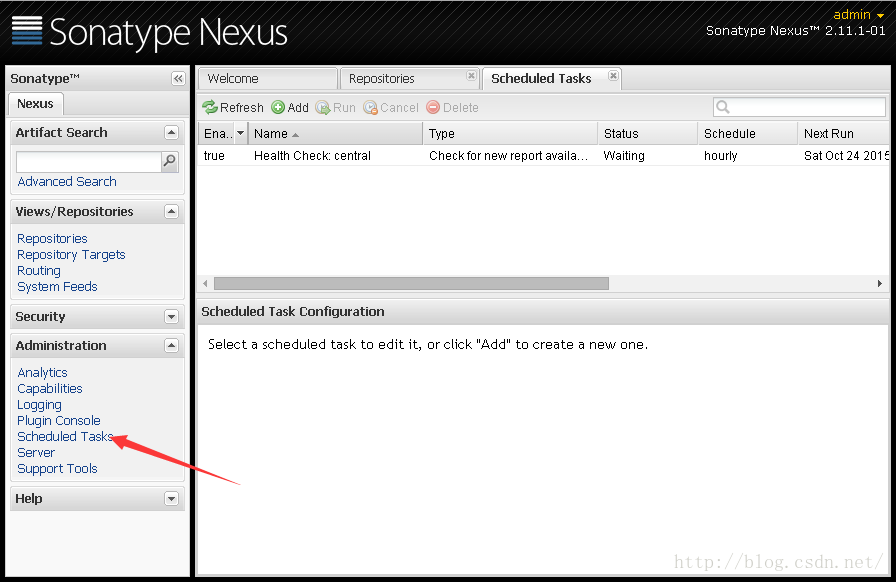This screenshot has width=896, height=582.
Task: Click the Artifact Search magnifier icon
Action: tap(170, 161)
